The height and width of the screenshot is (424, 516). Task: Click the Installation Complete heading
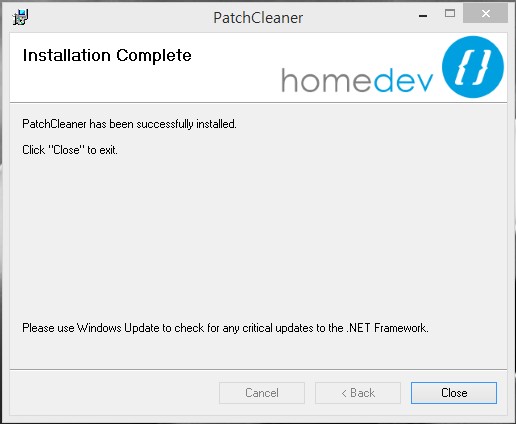click(x=107, y=55)
